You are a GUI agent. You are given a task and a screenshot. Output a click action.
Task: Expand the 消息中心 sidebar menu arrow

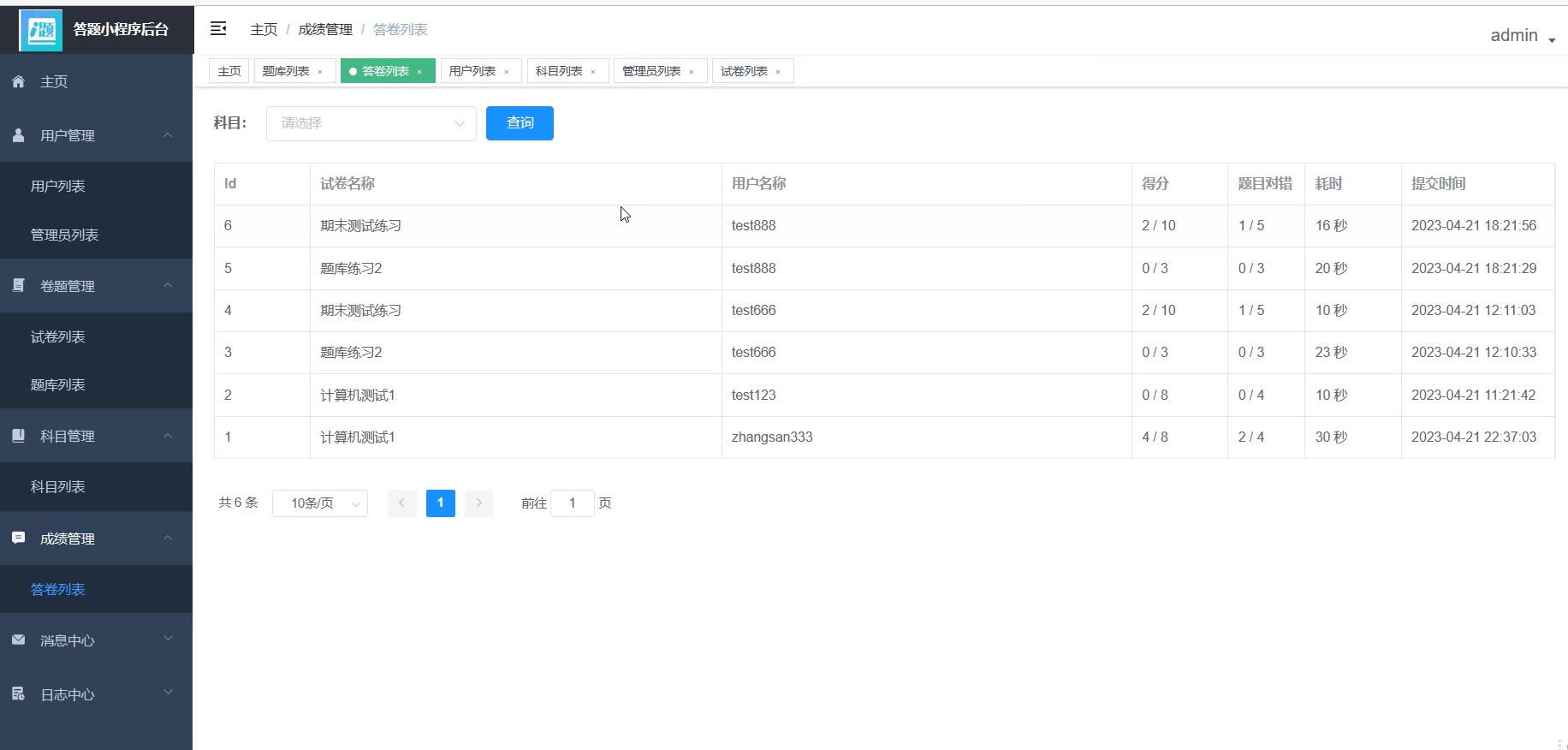point(169,639)
